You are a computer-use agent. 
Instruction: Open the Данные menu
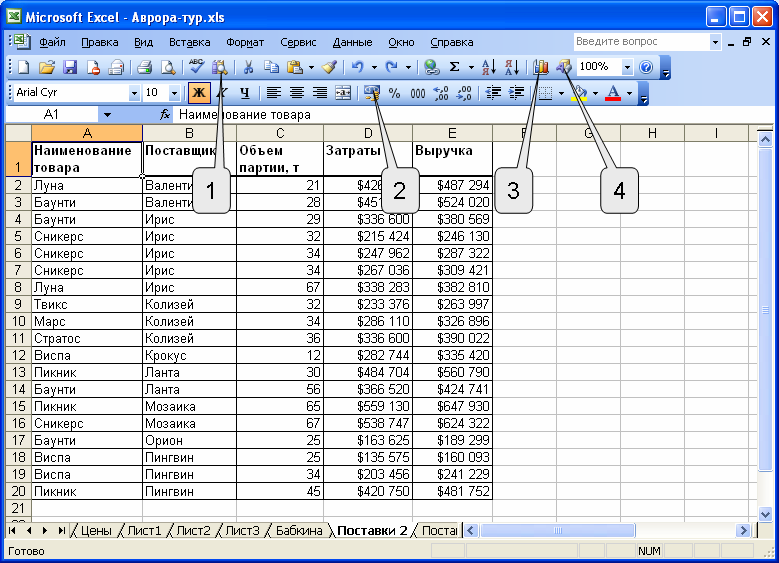[352, 42]
